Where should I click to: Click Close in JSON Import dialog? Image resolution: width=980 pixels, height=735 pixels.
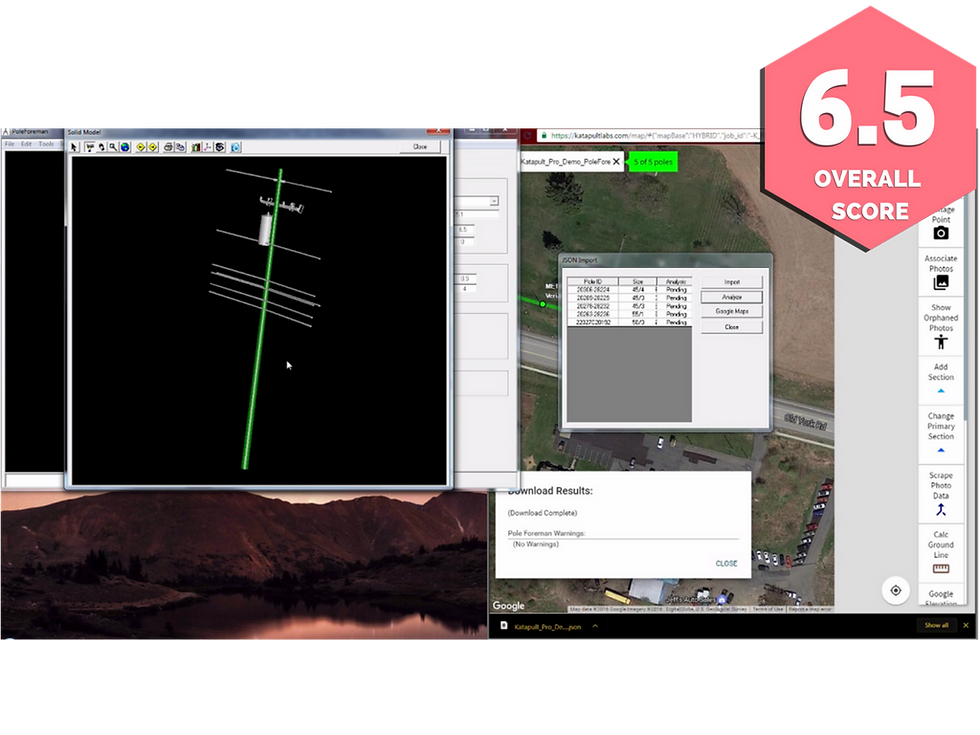point(732,327)
